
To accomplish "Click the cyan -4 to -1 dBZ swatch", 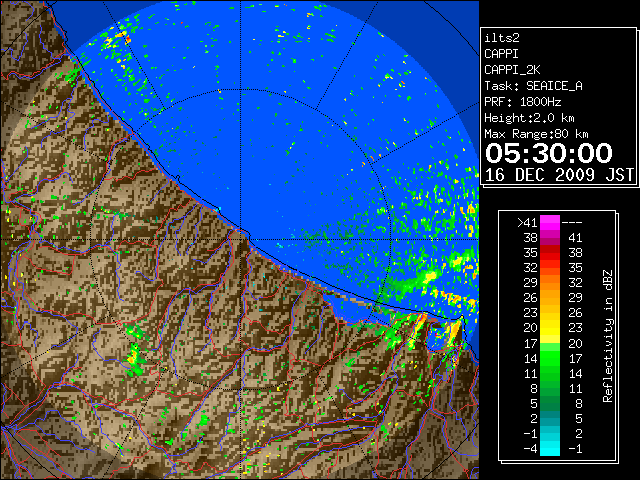I will coord(550,448).
